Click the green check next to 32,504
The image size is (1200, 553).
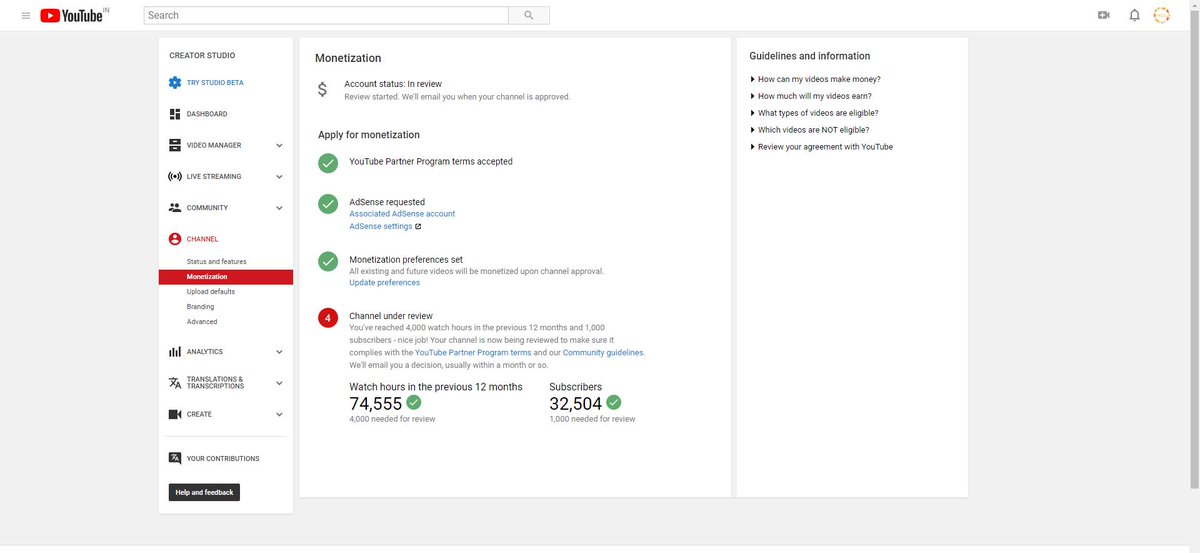[614, 402]
